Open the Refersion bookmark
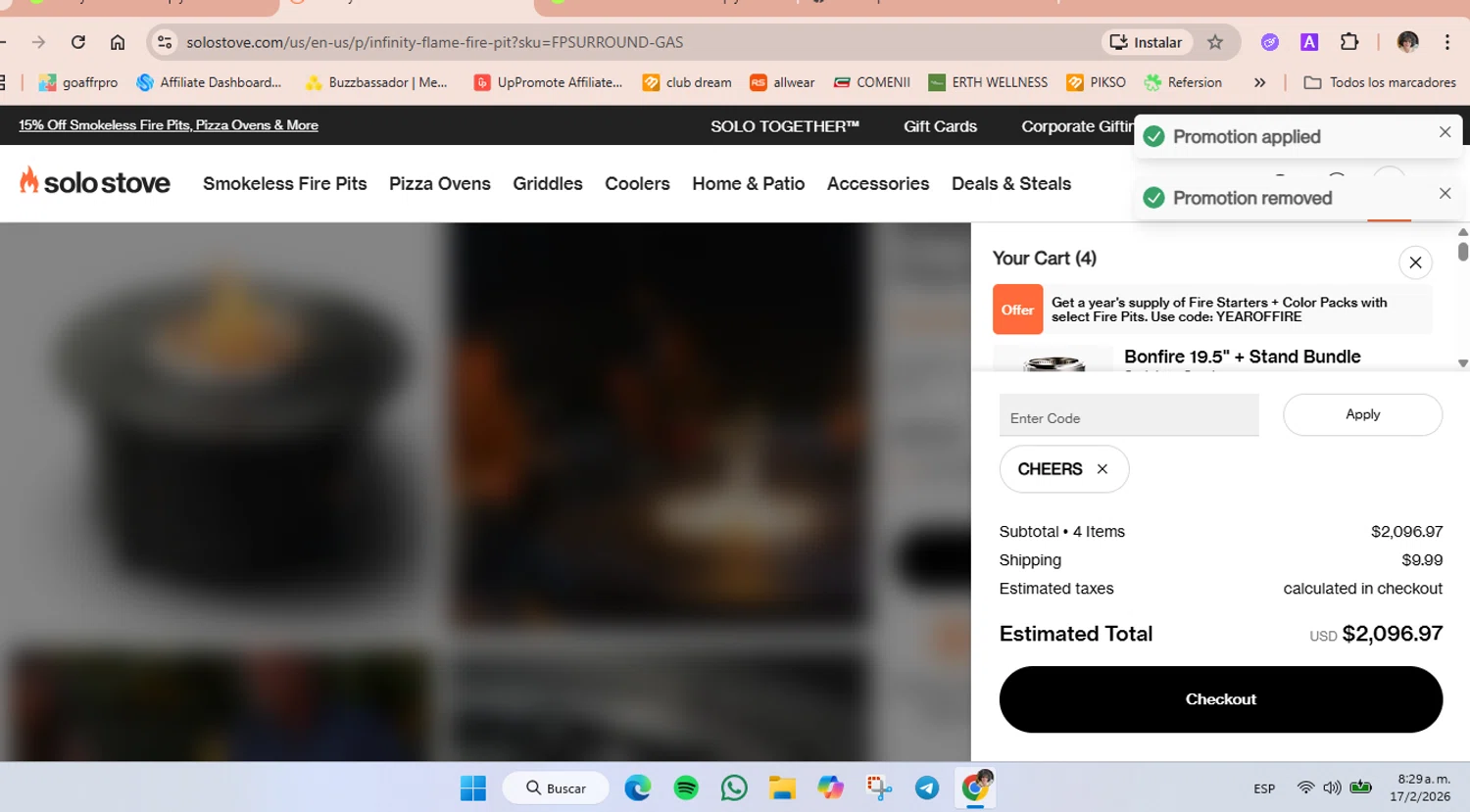The image size is (1470, 812). pyautogui.click(x=1183, y=82)
